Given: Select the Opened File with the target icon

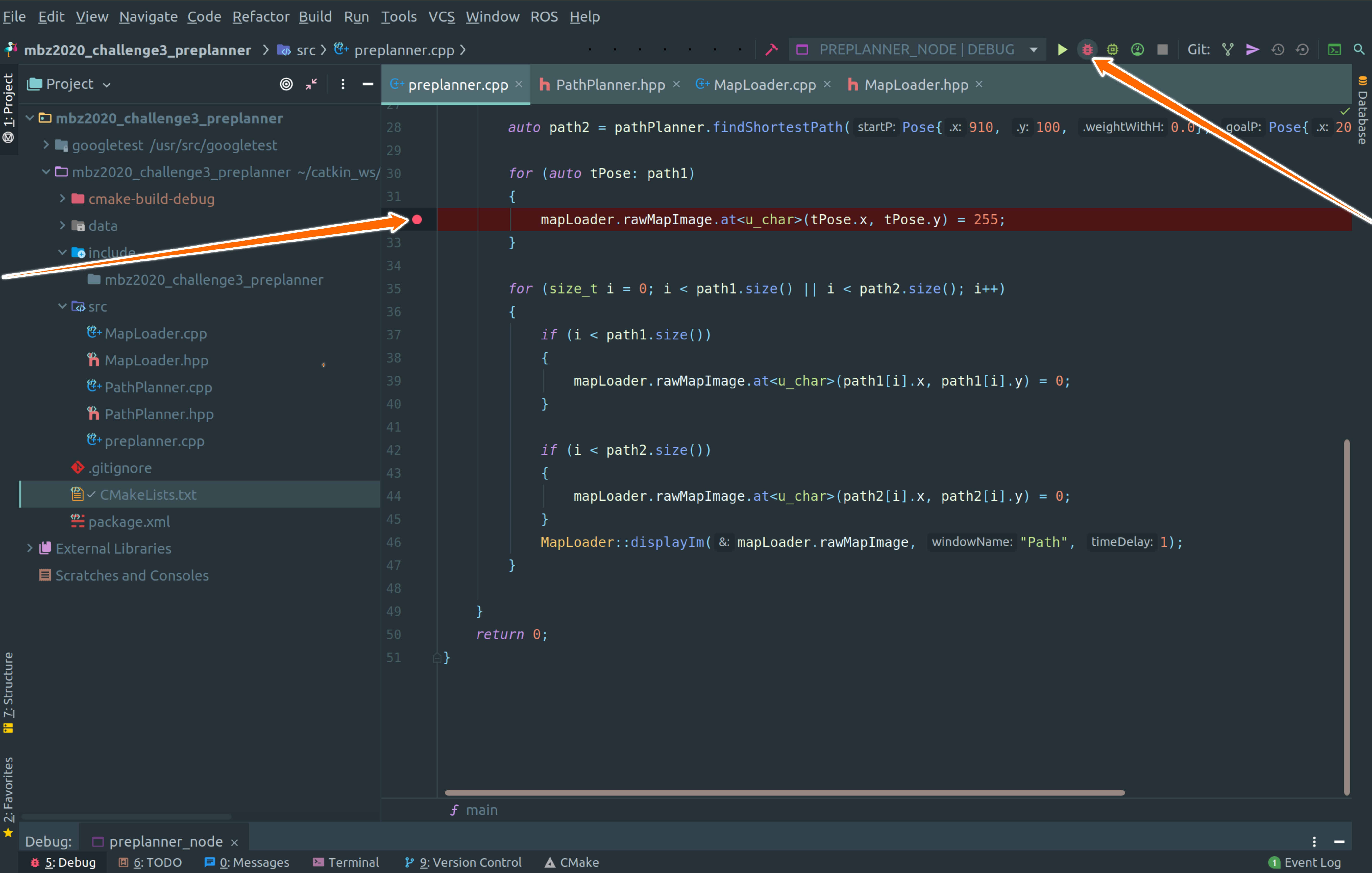Looking at the screenshot, I should (x=286, y=84).
